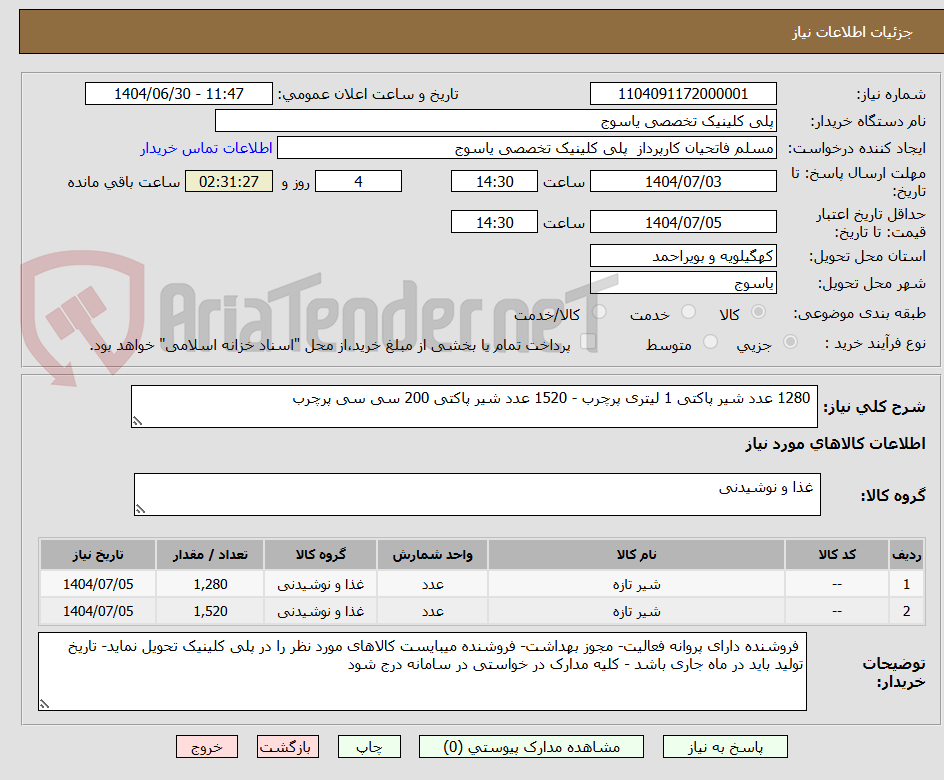Click the تاریخ نیاز table column header

click(x=96, y=555)
